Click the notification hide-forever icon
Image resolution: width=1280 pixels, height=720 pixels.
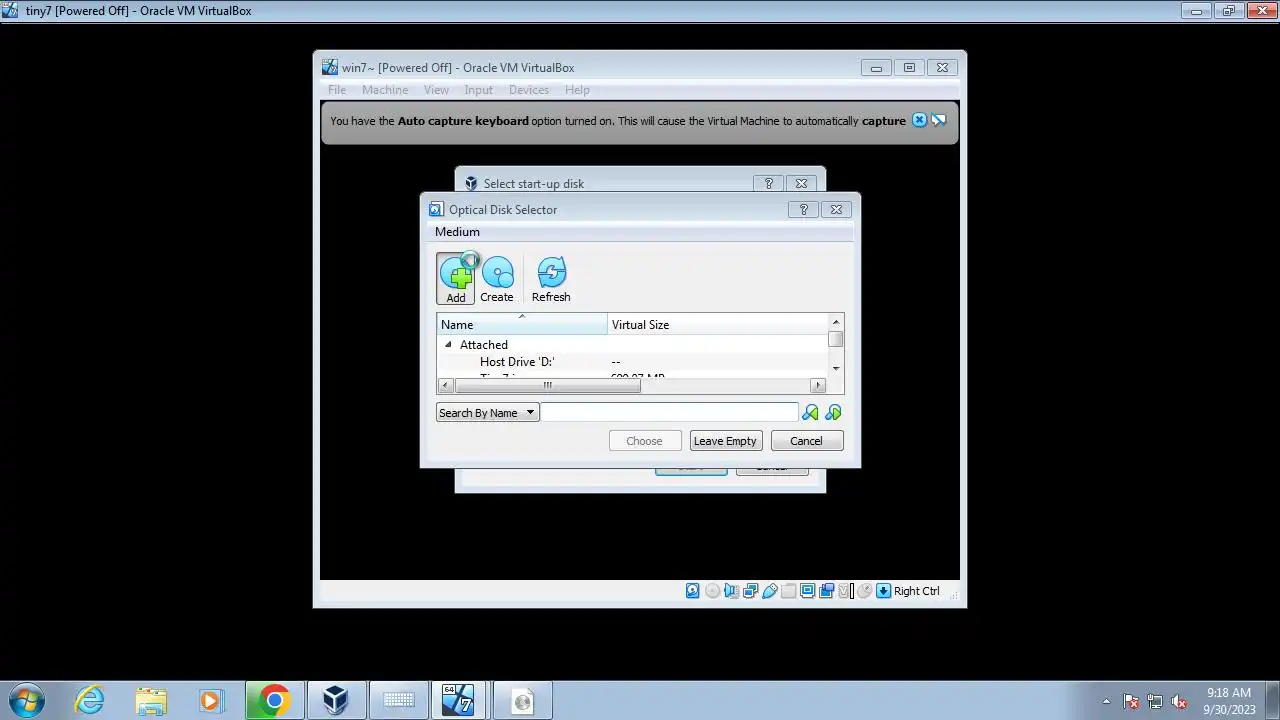(x=939, y=120)
